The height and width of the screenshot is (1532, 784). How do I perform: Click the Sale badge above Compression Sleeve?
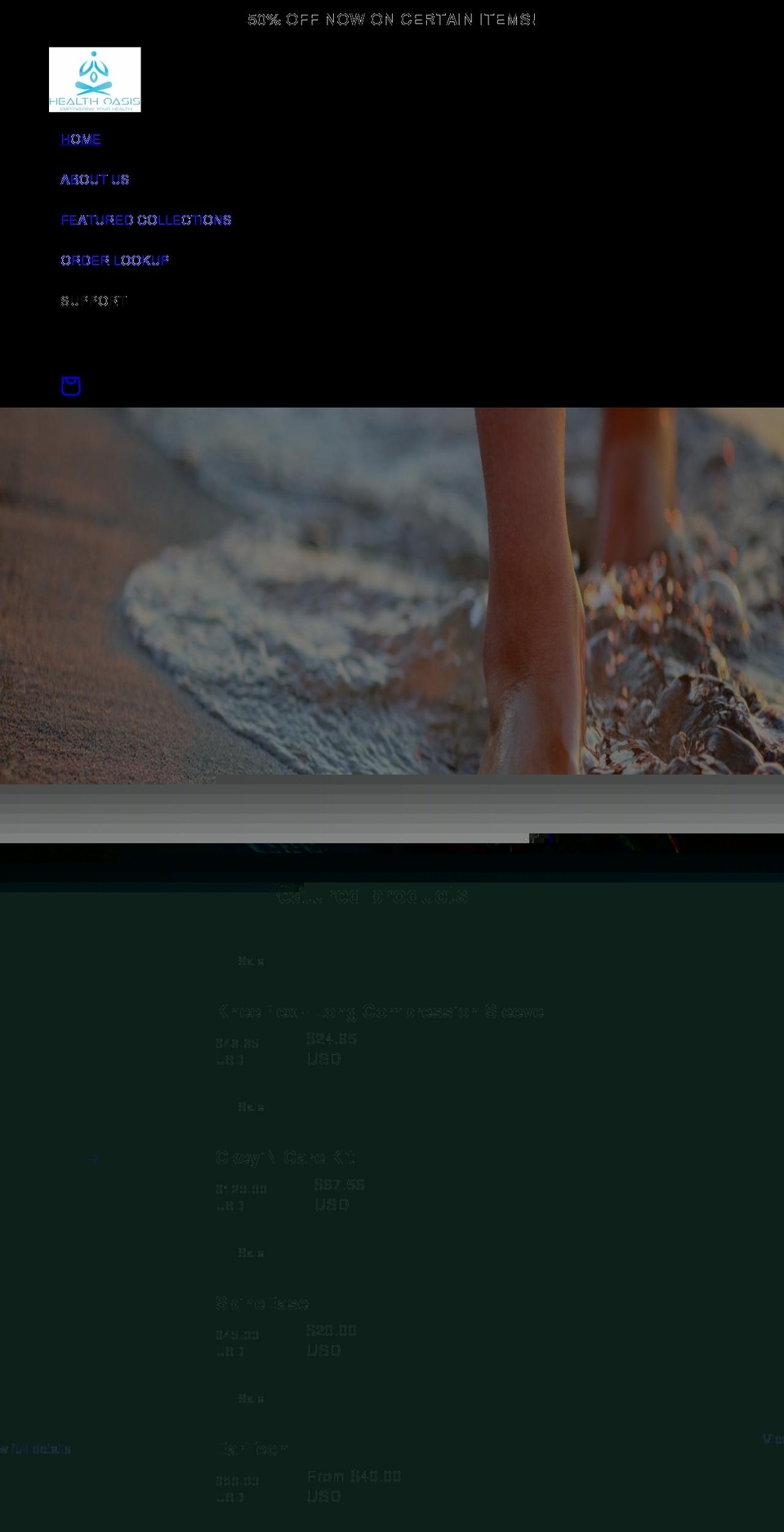coord(251,961)
